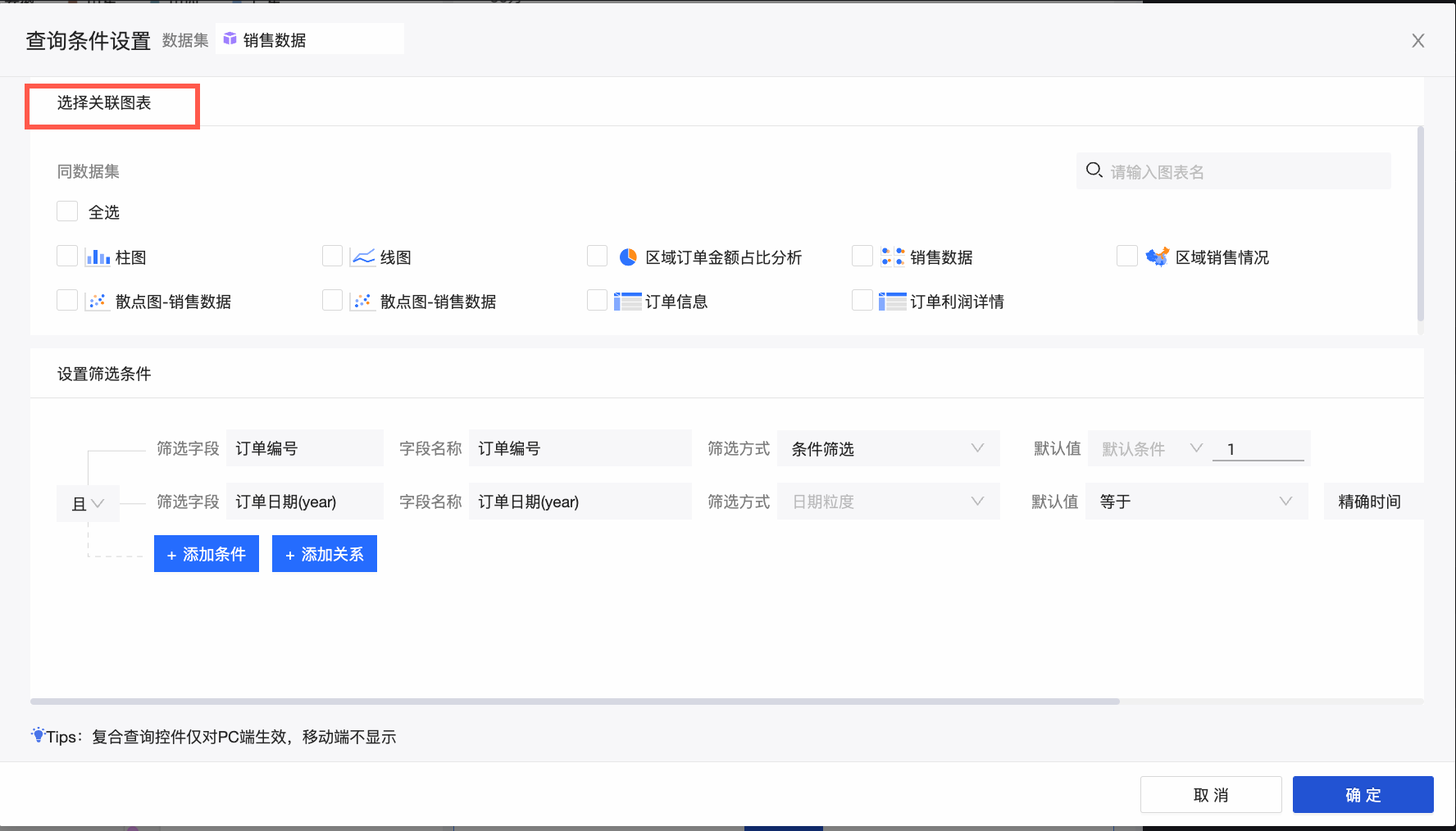Image resolution: width=1456 pixels, height=831 pixels.
Task: Enable the 订单信息 chart checkbox
Action: (597, 301)
